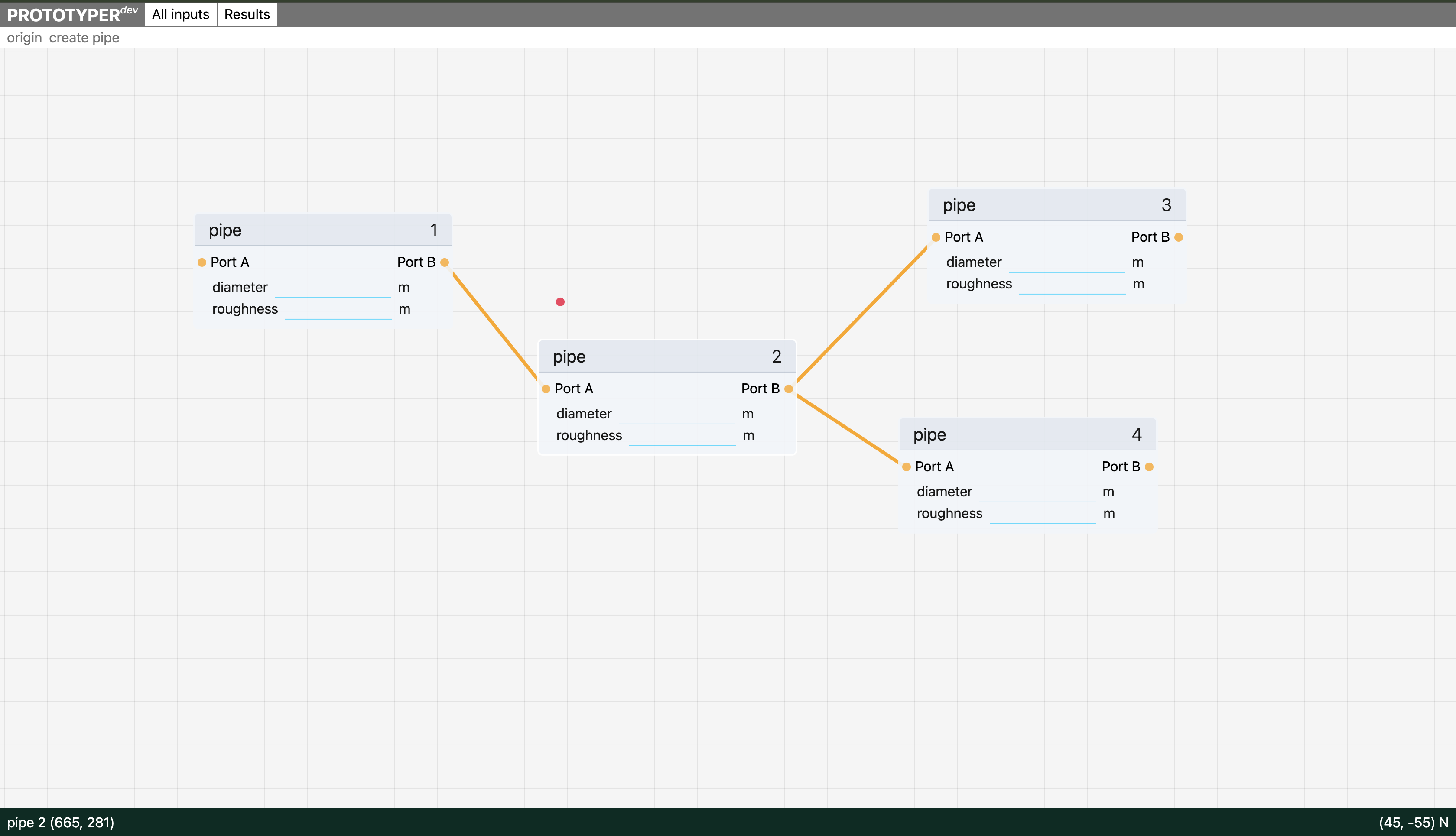1456x836 pixels.
Task: Select the pipe 4 node header
Action: 1027,434
